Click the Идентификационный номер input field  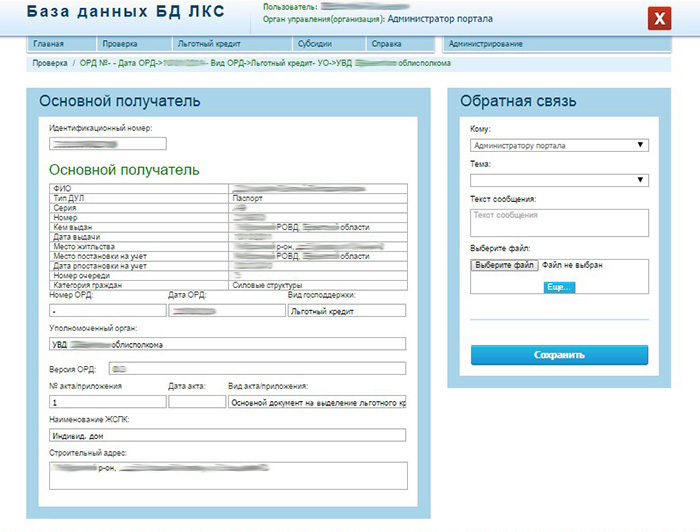107,145
